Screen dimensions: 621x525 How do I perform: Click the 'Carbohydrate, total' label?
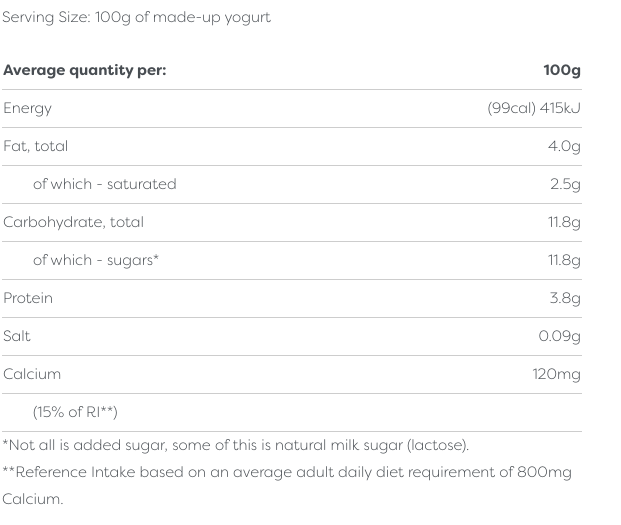(73, 222)
